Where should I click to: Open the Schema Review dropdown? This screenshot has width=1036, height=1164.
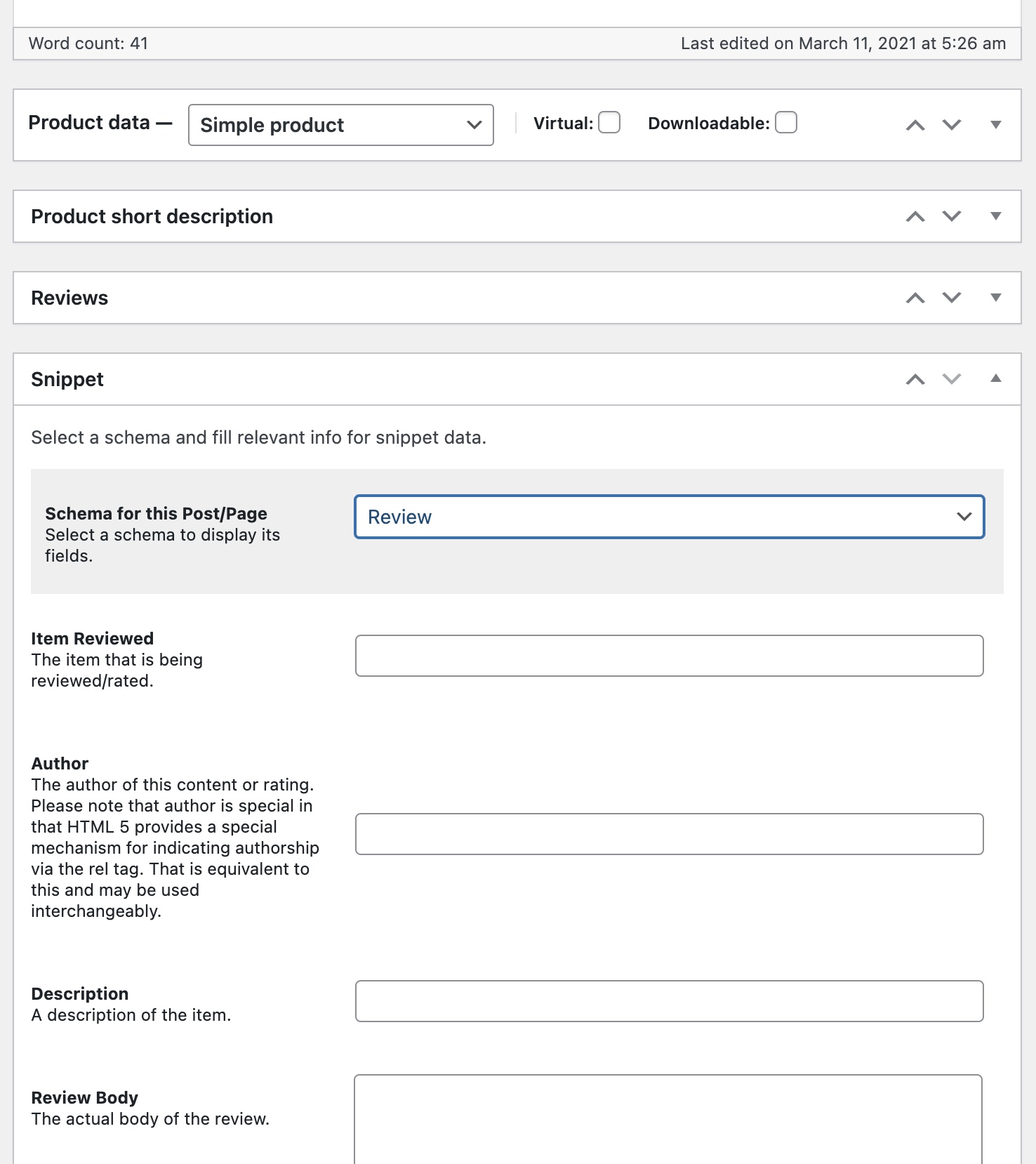[670, 517]
